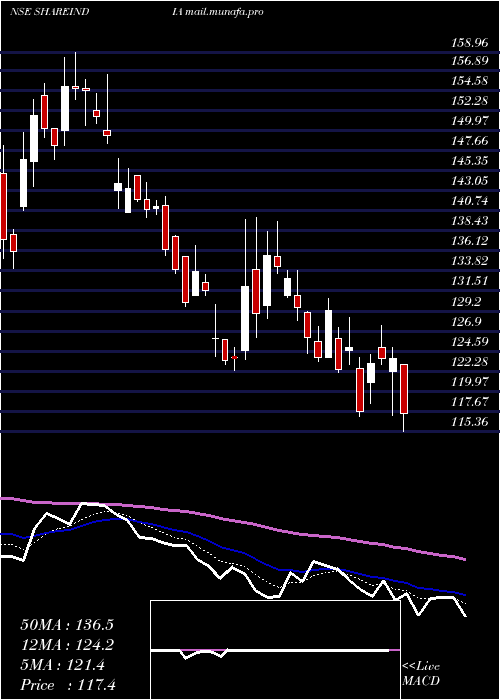The width and height of the screenshot is (500, 700).
Task: Click the 12MA : 124.2 value
Action: pyautogui.click(x=67, y=645)
